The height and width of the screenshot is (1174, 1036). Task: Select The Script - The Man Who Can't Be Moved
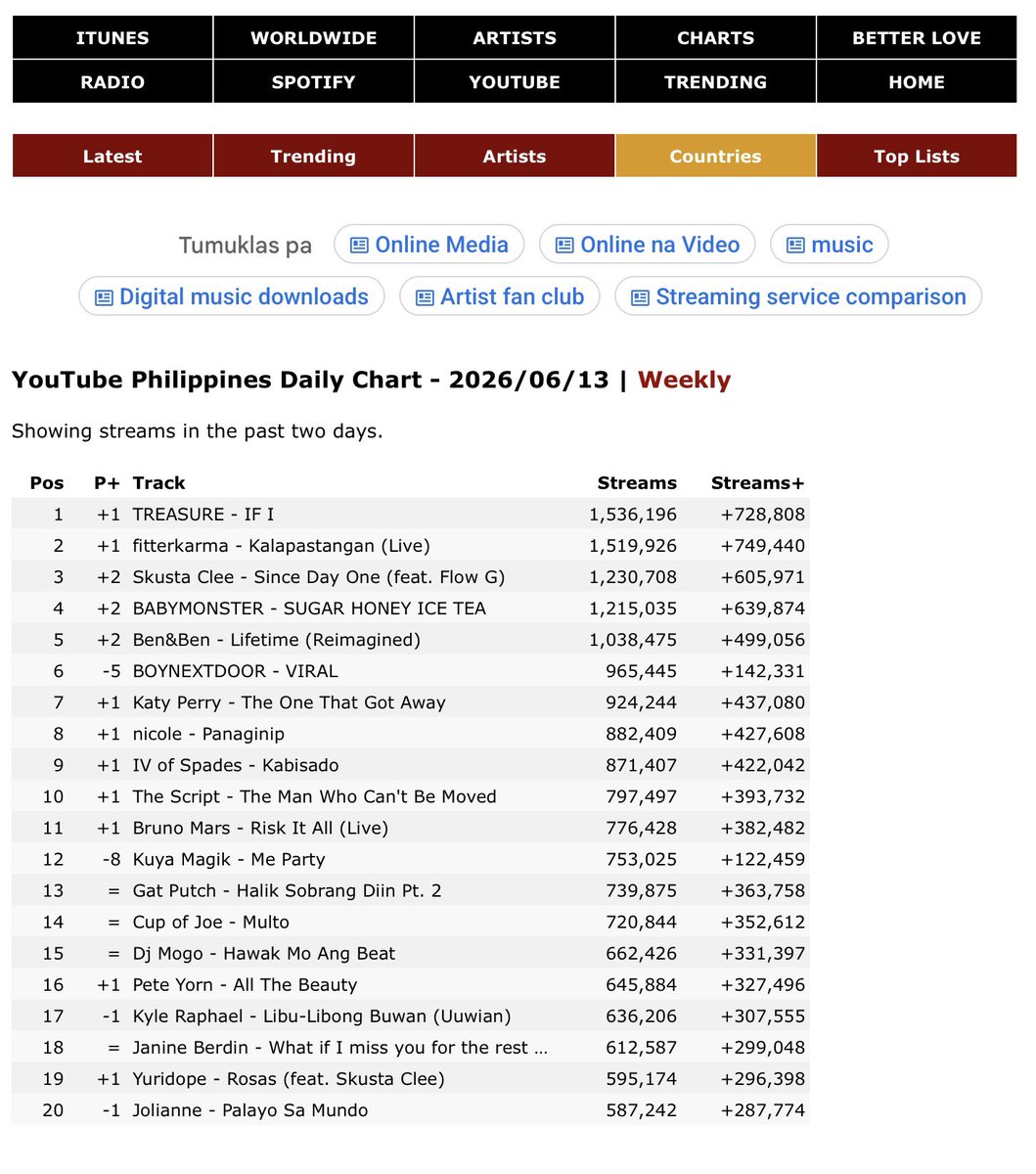315,796
